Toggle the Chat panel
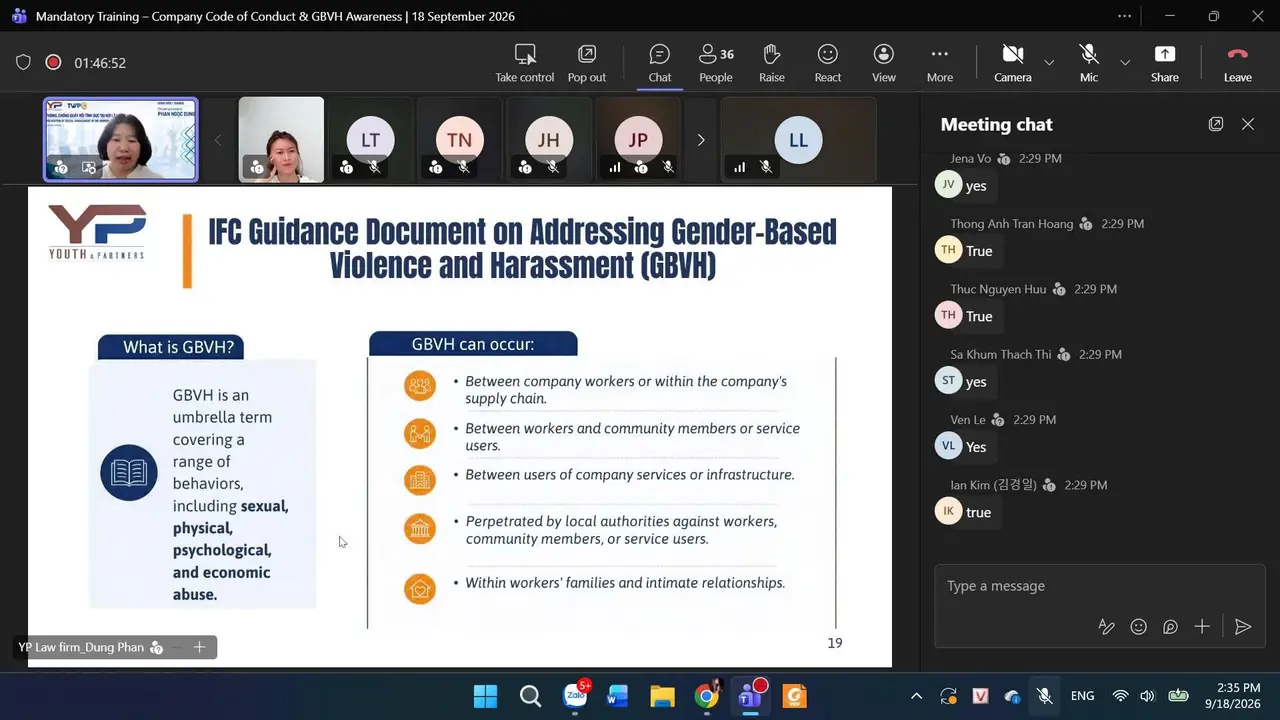Viewport: 1280px width, 720px height. pos(659,62)
